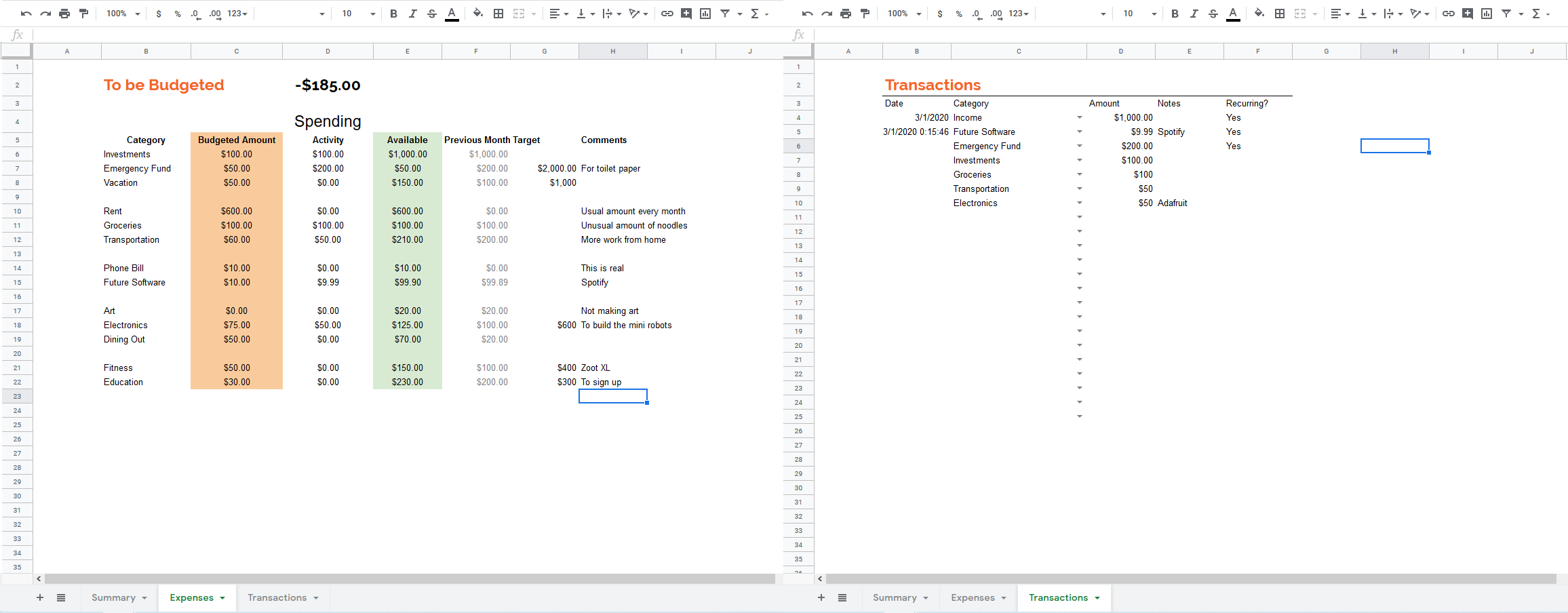Image resolution: width=1568 pixels, height=613 pixels.
Task: Decrease decimal places on selection
Action: [195, 13]
